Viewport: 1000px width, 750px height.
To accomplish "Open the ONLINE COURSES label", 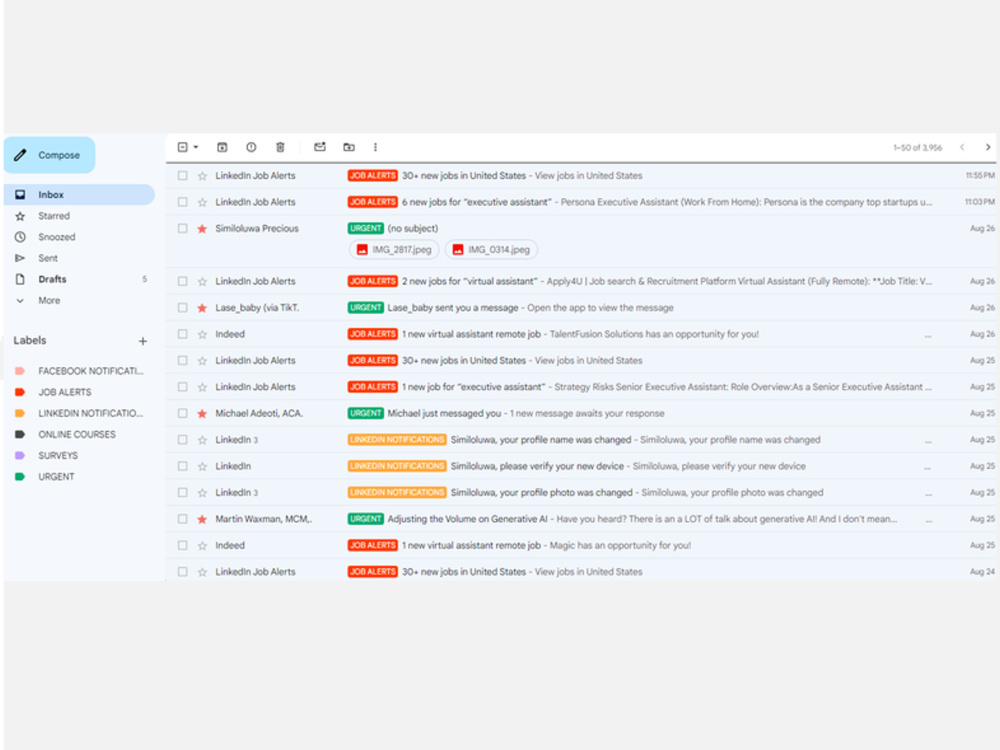I will [79, 434].
